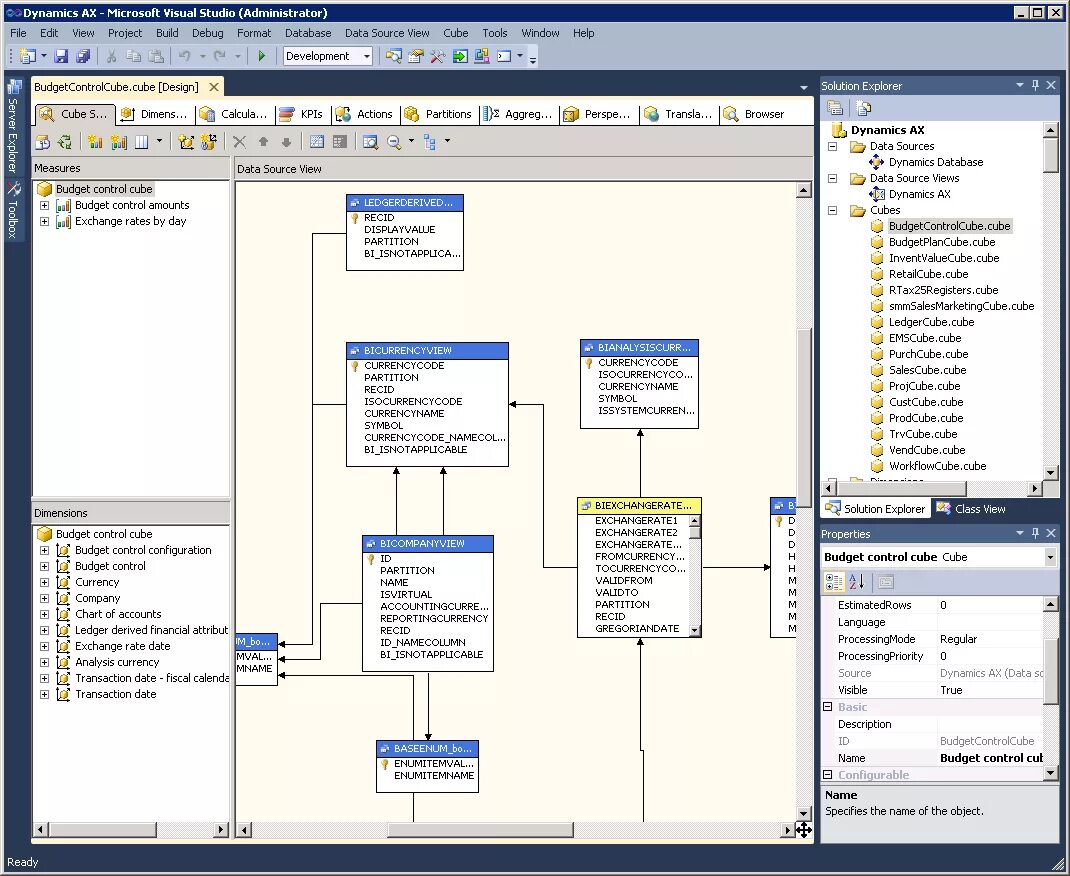Screen dimensions: 1070x876
Task: Click the Open tabs list arrow
Action: click(803, 87)
